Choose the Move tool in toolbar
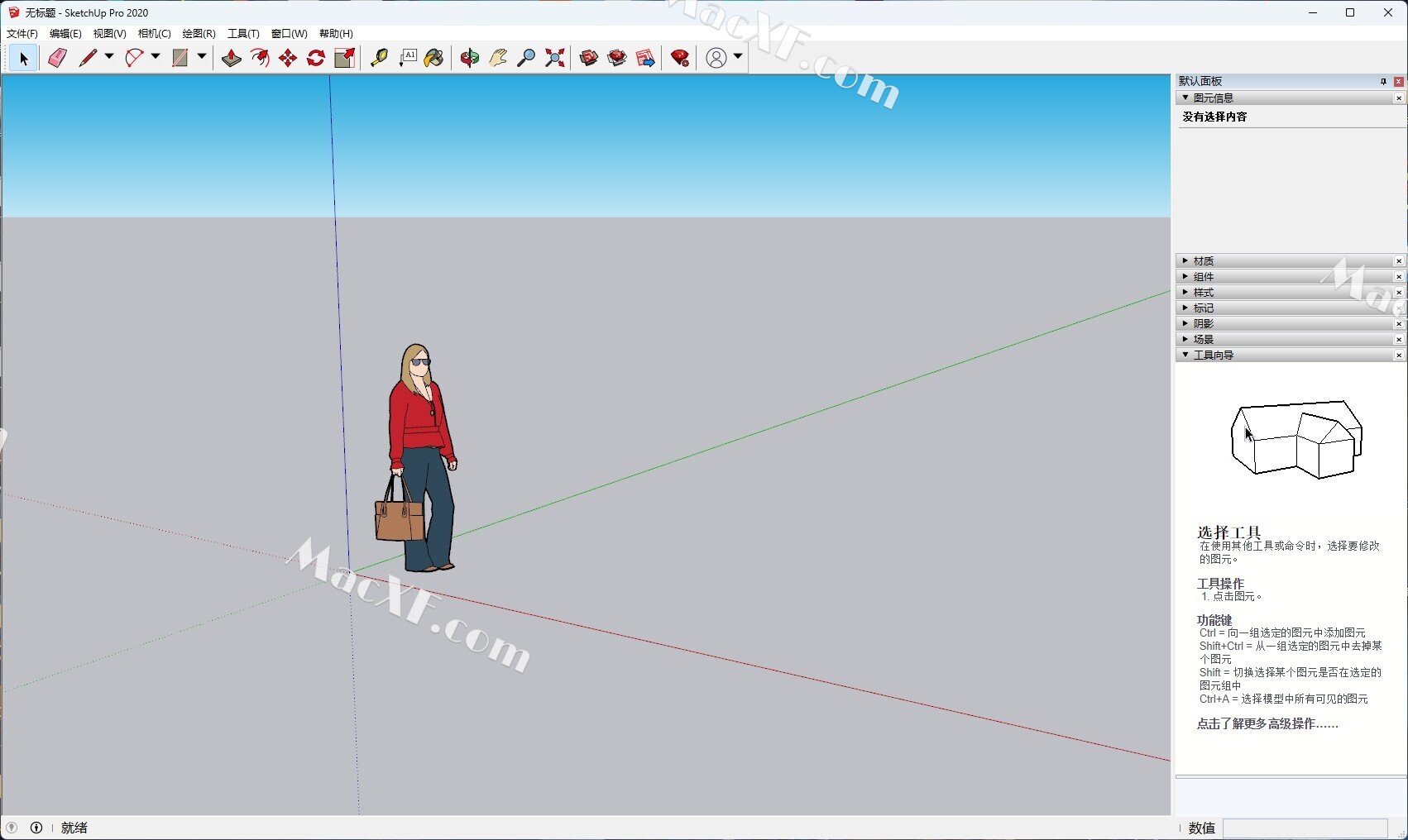 288,58
